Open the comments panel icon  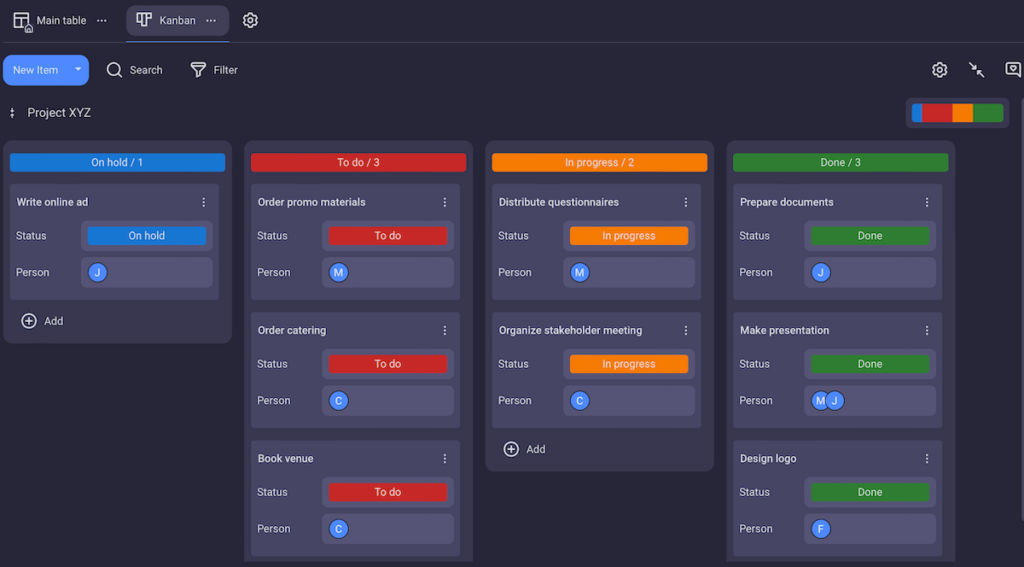1013,70
